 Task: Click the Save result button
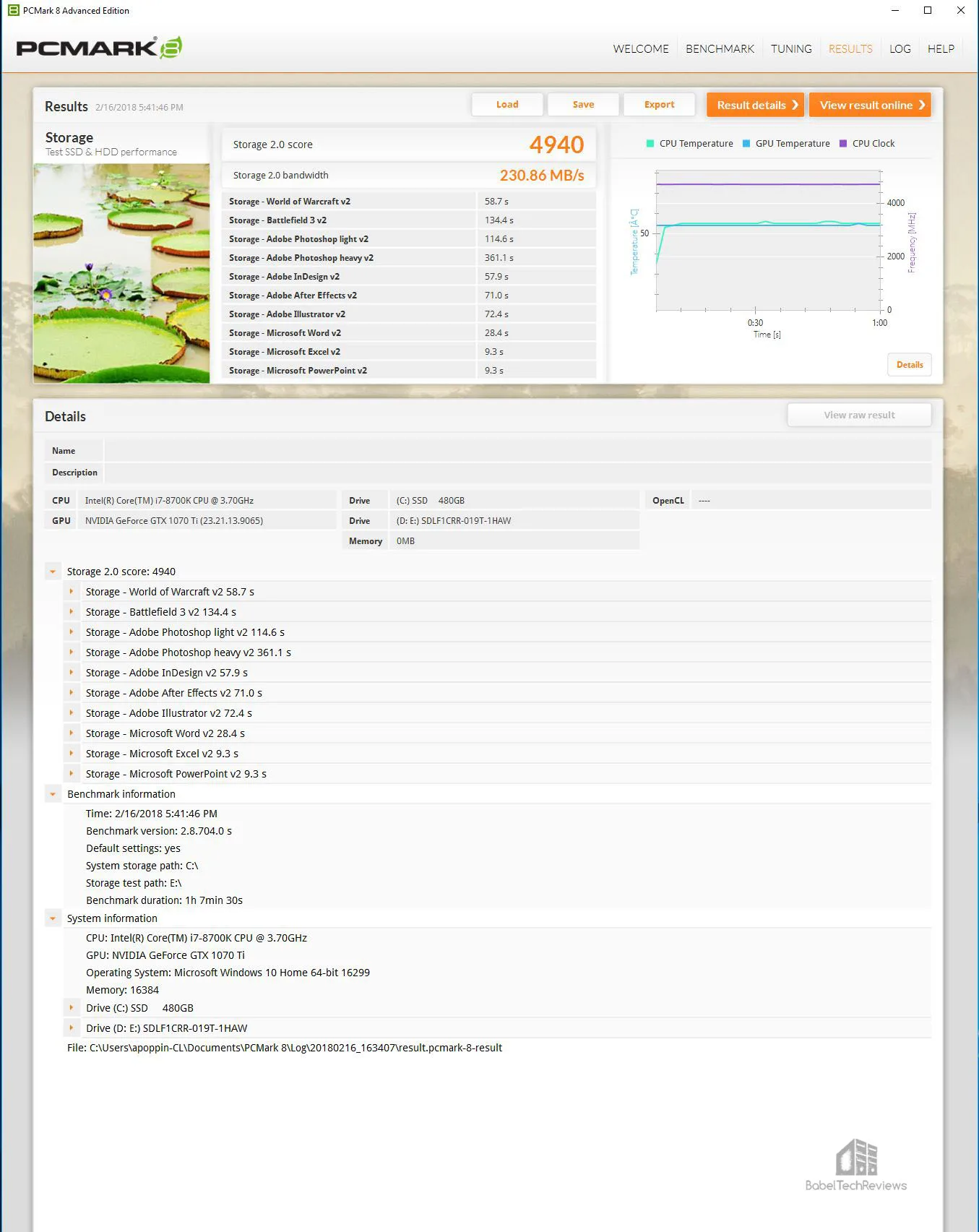pos(583,104)
